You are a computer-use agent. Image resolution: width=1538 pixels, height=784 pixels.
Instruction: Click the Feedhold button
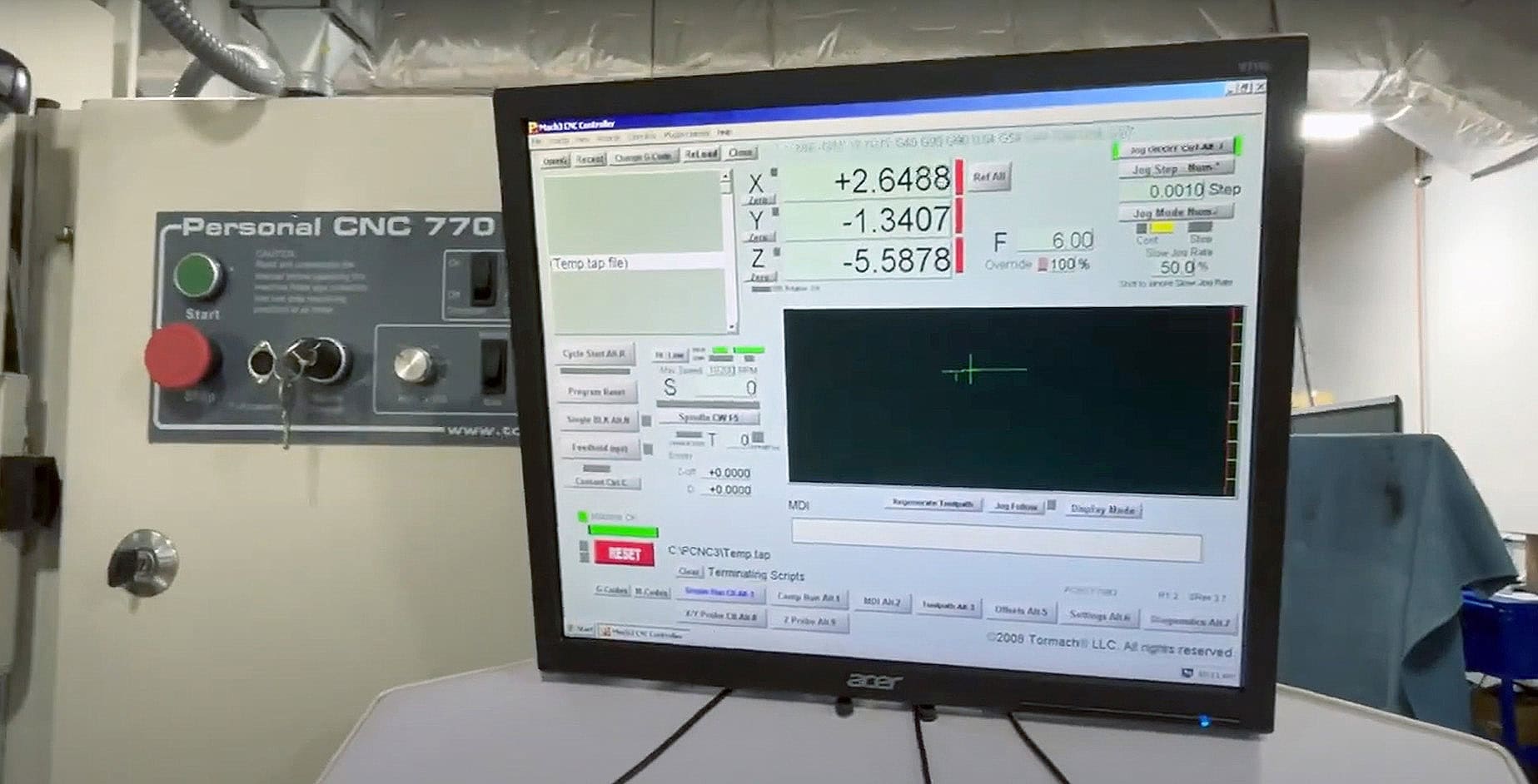(600, 449)
